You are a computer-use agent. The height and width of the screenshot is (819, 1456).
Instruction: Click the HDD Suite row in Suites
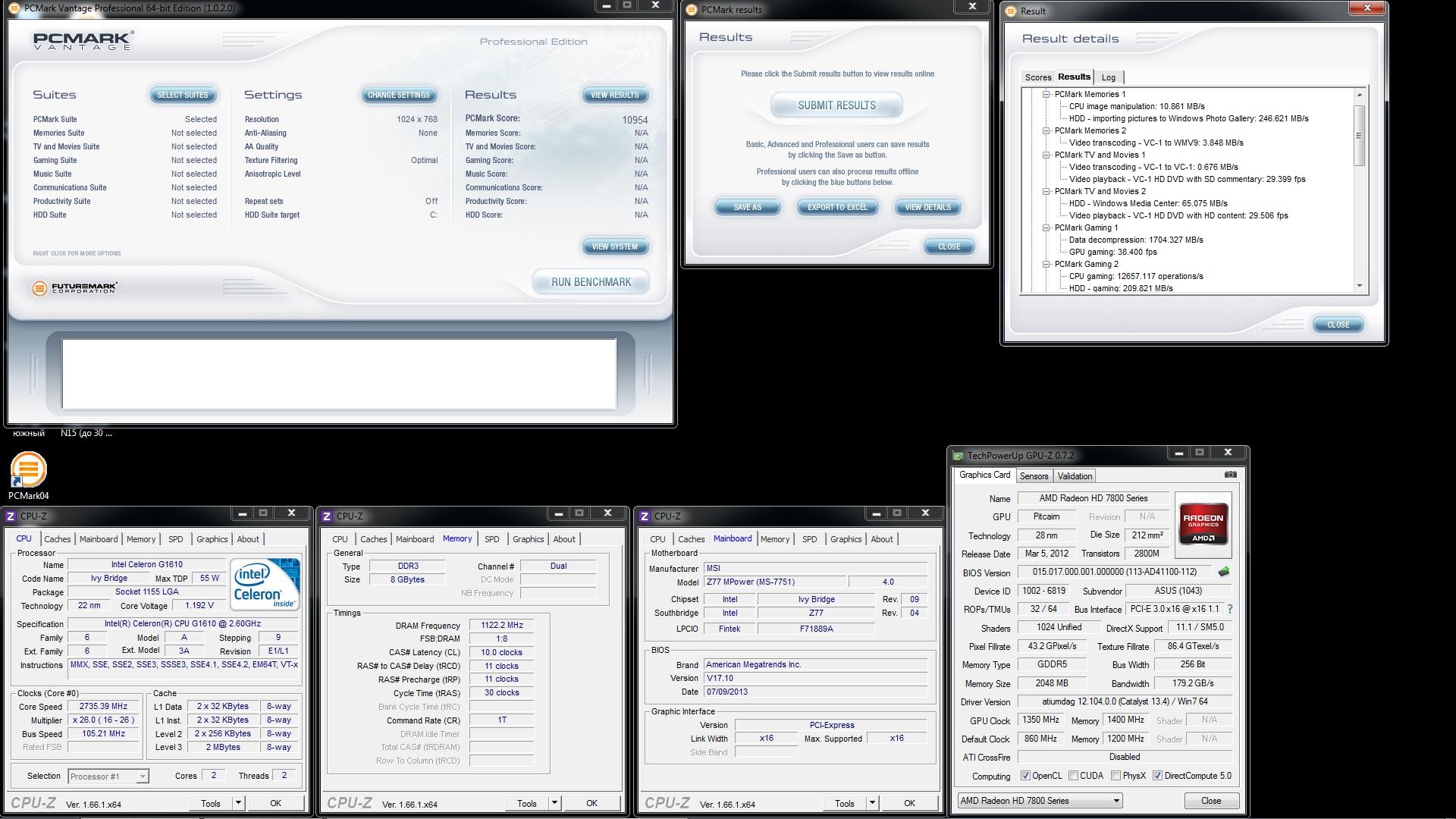tap(125, 215)
